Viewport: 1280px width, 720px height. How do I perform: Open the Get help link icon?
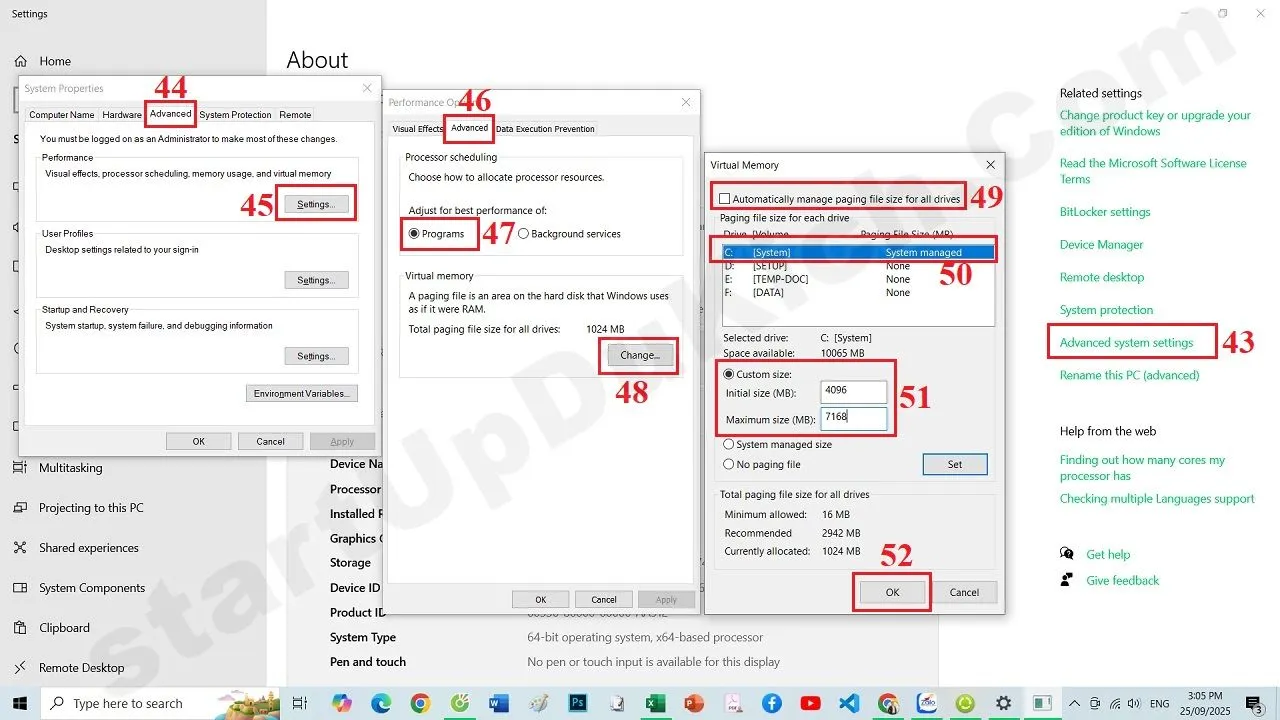tap(1067, 555)
